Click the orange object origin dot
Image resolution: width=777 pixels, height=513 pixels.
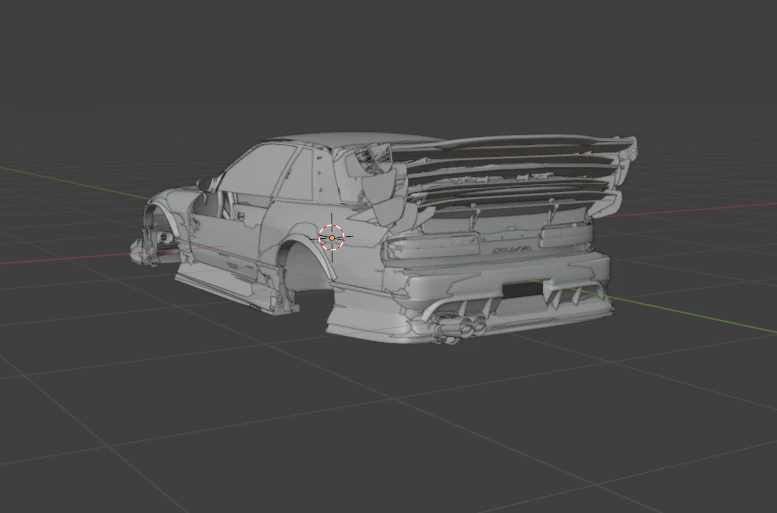[332, 238]
